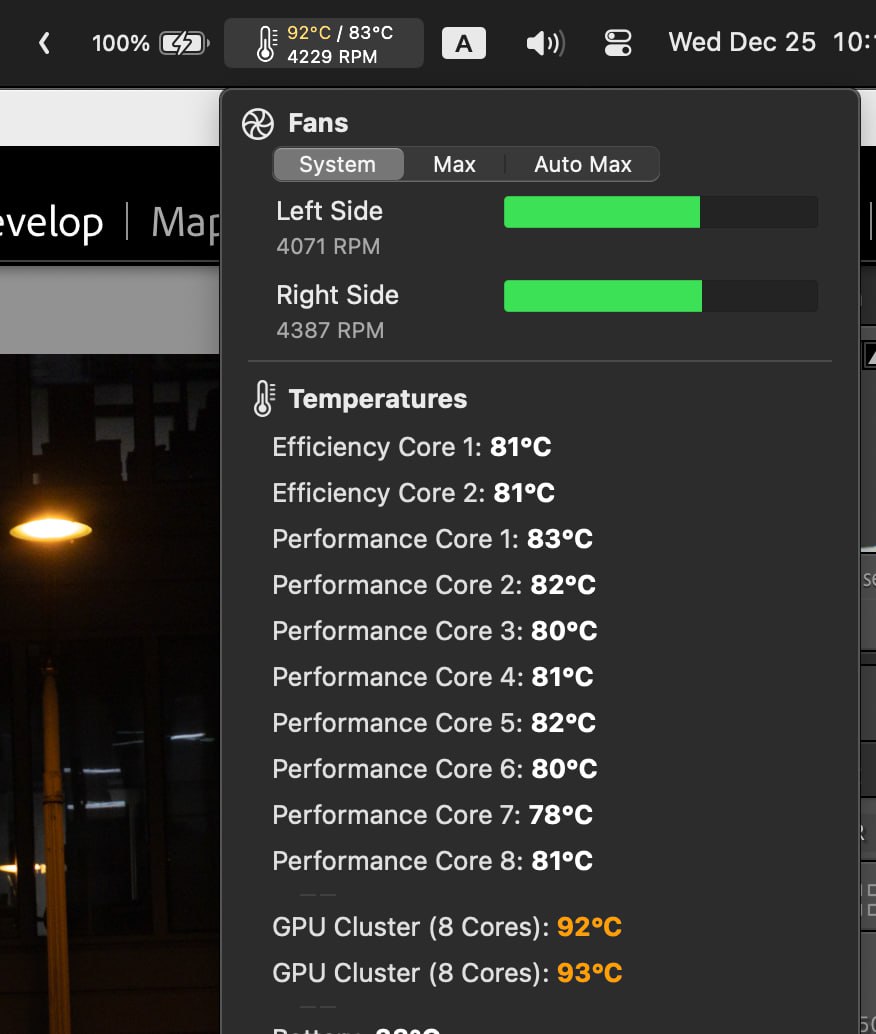Open the Map module tab in Lightroom
Screen dimensions: 876x1034
(185, 222)
